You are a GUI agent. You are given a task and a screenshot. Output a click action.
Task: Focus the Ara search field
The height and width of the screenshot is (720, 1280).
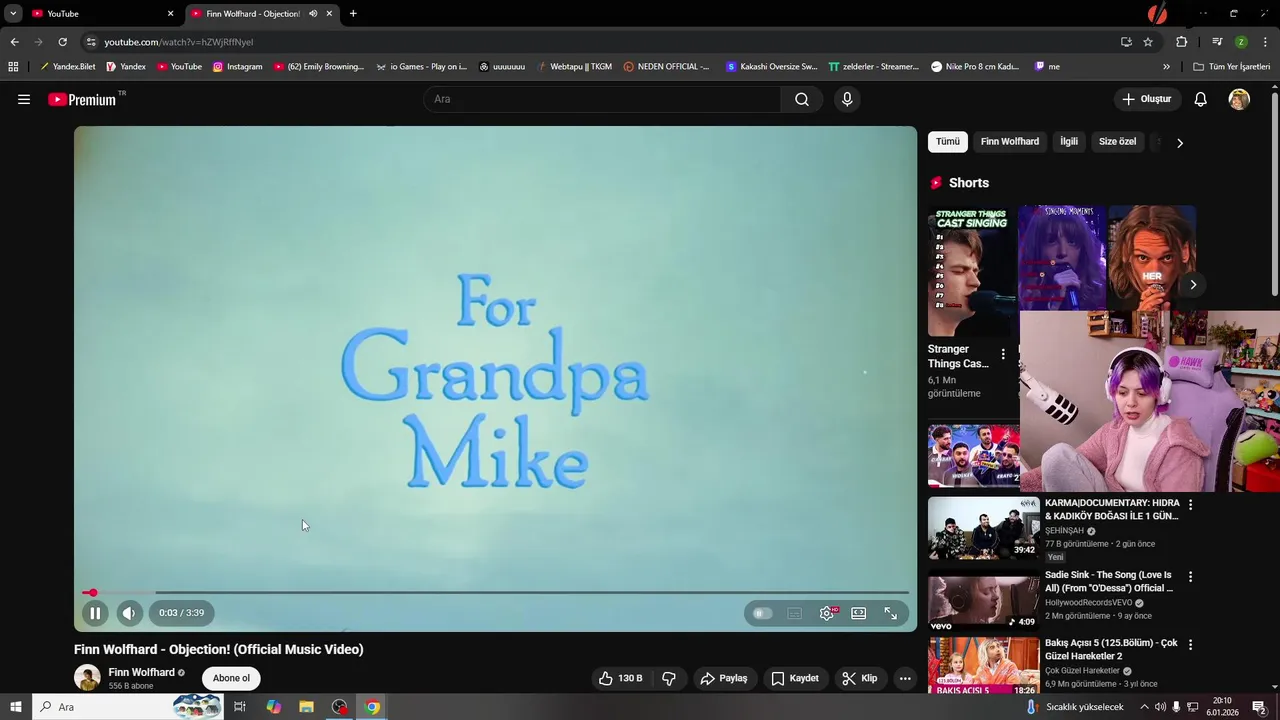[602, 99]
